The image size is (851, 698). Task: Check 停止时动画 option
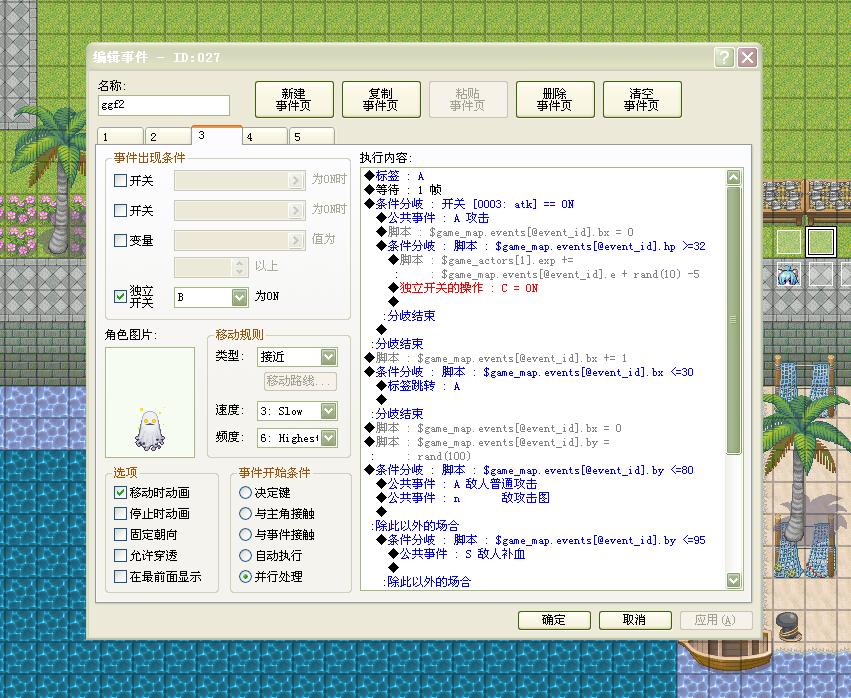[120, 513]
